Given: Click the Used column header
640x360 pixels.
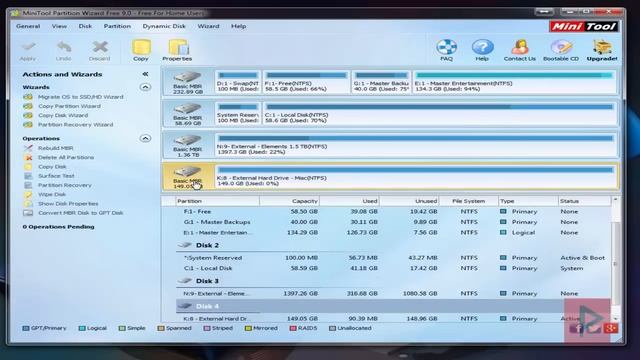Looking at the screenshot, I should (349, 201).
